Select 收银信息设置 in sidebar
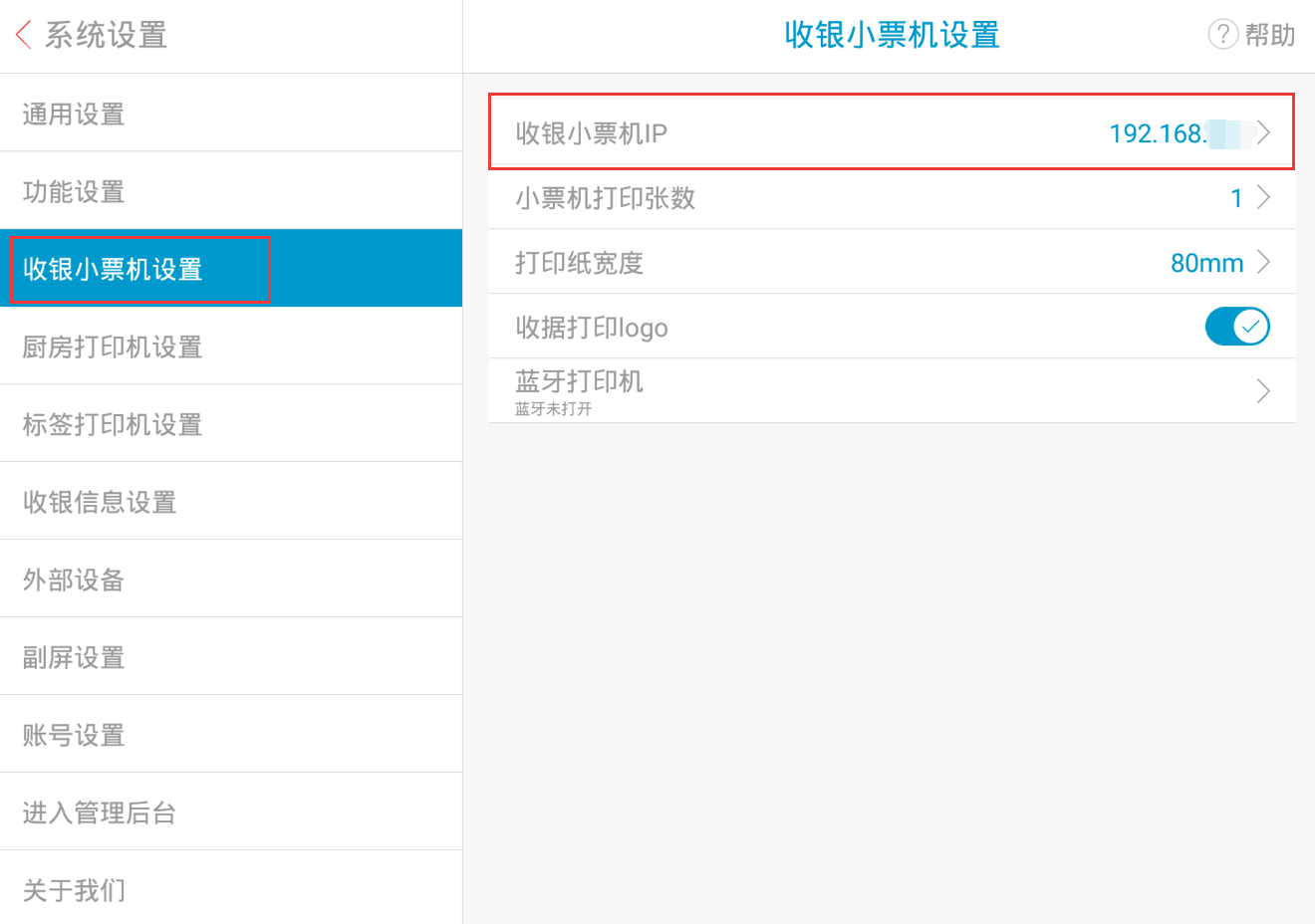 pos(100,503)
